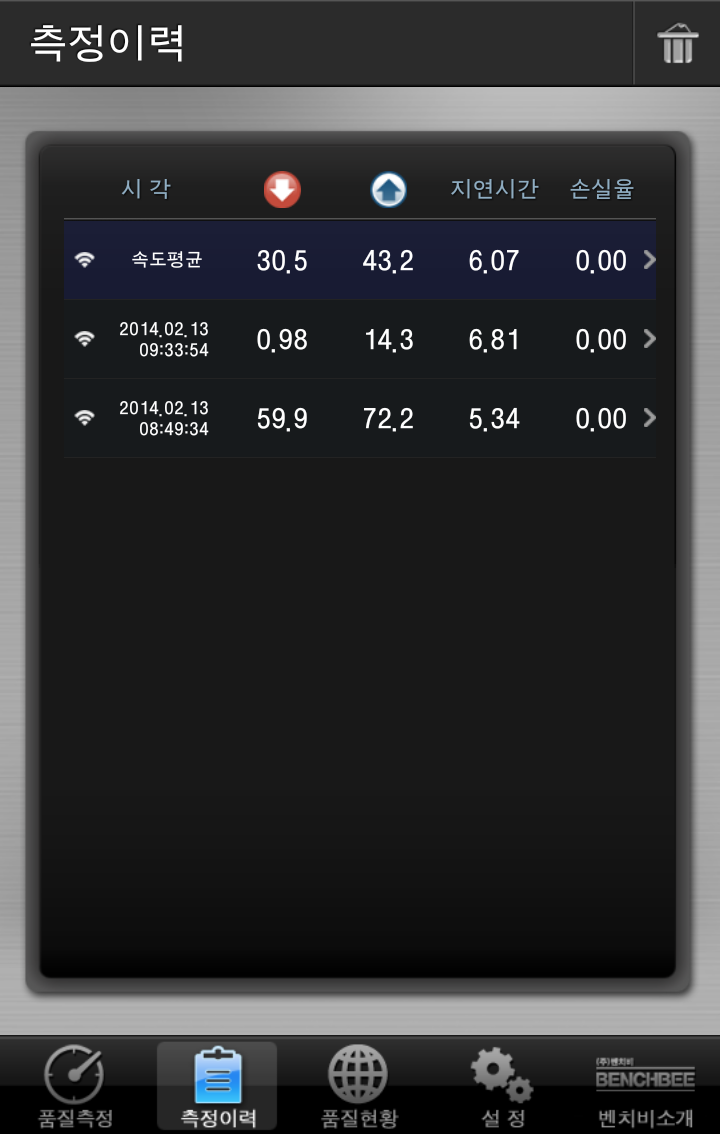Click the blue upload arrow column icon

click(x=388, y=190)
